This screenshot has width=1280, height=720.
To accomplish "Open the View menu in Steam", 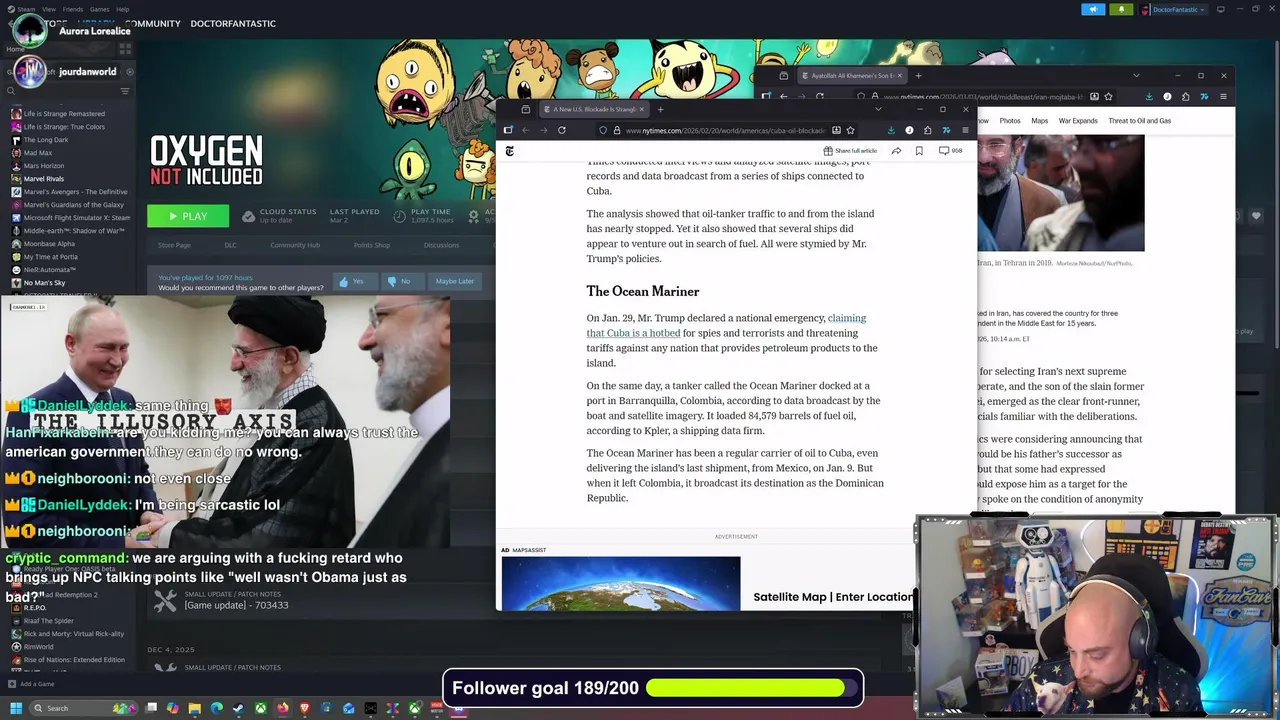I will pos(49,9).
